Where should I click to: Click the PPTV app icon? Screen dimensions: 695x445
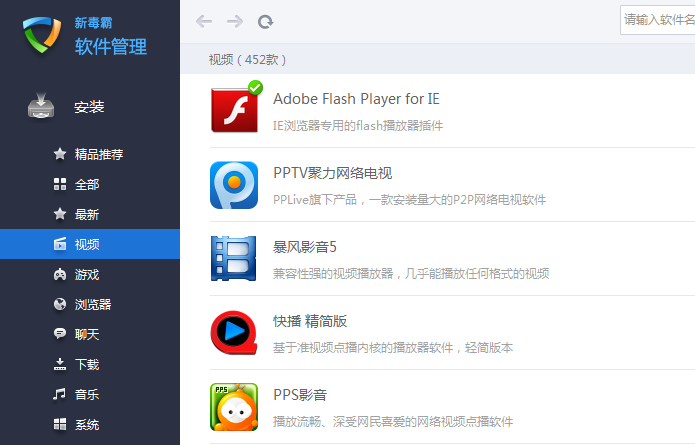coord(234,185)
